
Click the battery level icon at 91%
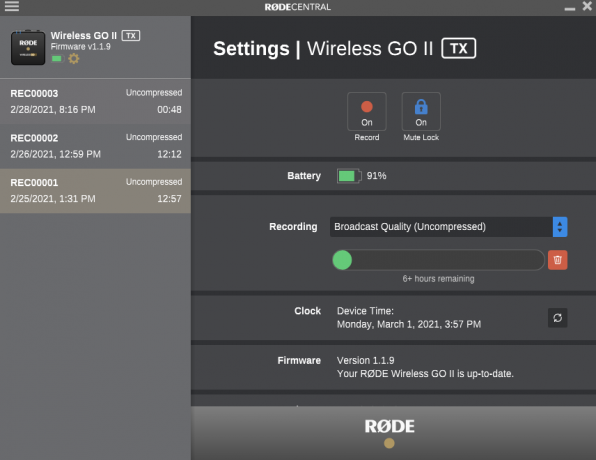(349, 176)
